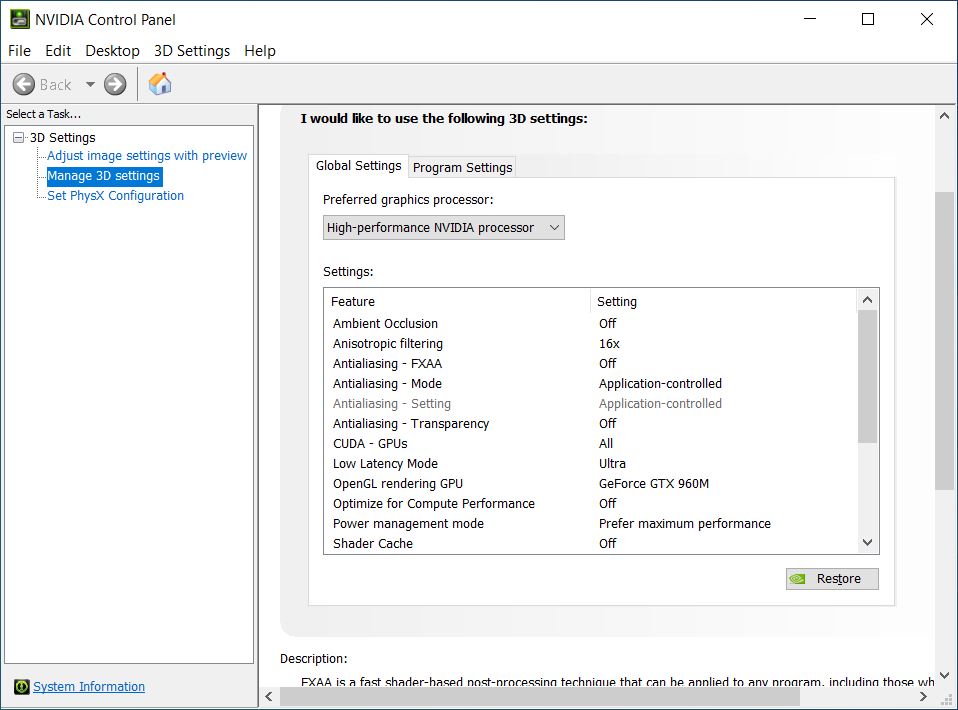Click the System Information icon
958x710 pixels.
coord(21,687)
